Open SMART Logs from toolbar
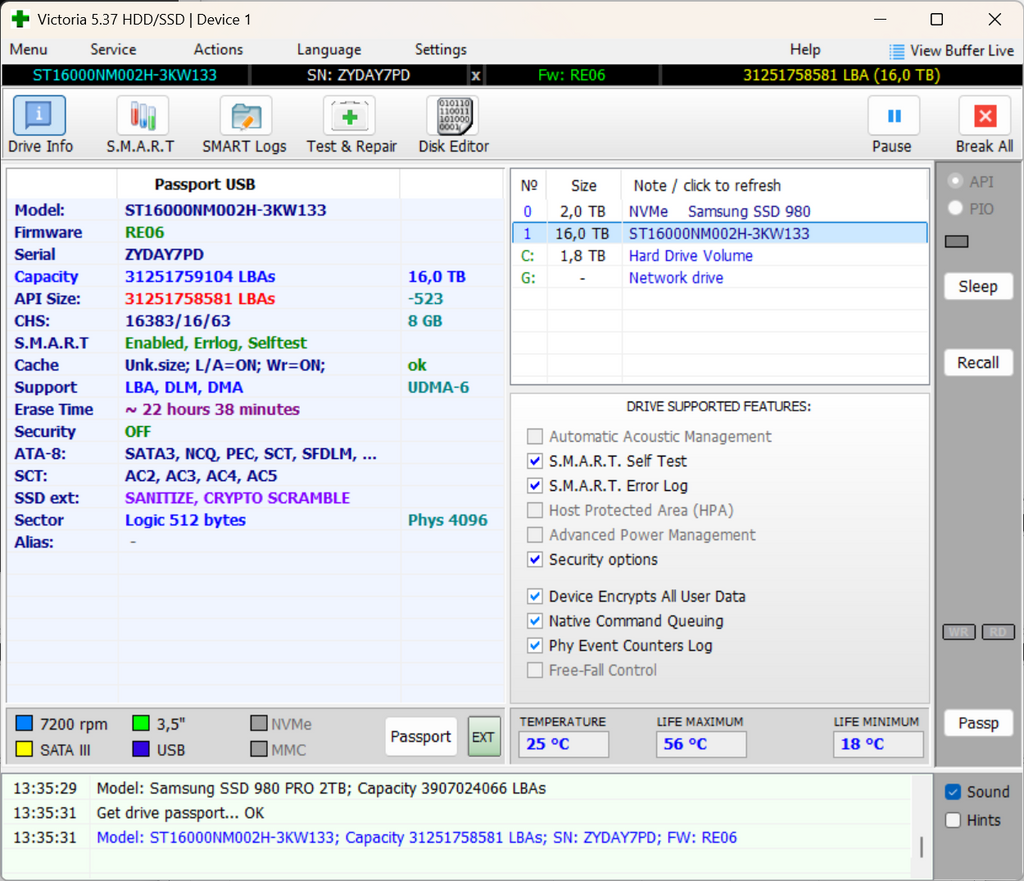1024x881 pixels. click(x=244, y=117)
